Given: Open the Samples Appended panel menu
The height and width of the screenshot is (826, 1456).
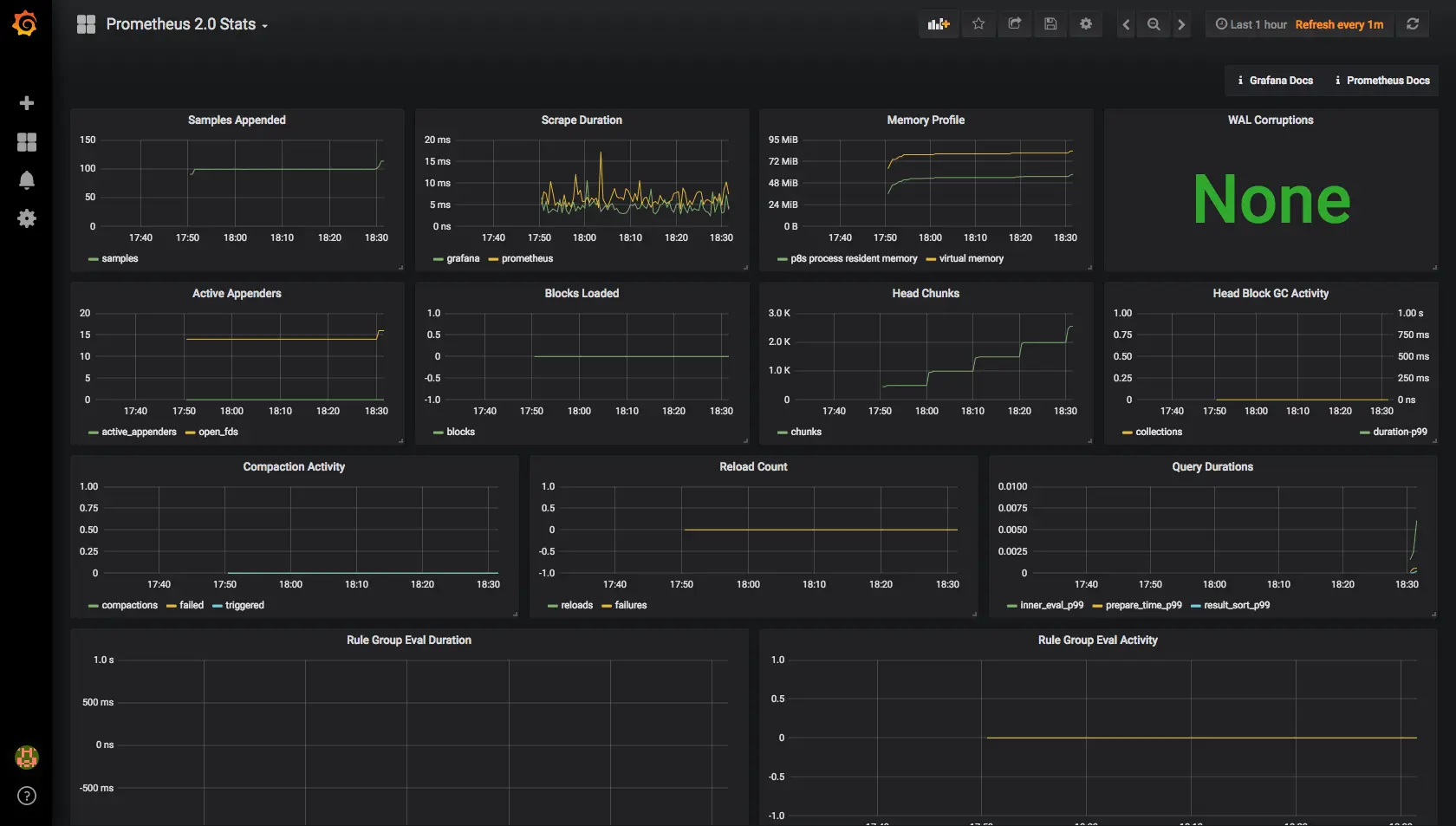Looking at the screenshot, I should click(x=237, y=120).
